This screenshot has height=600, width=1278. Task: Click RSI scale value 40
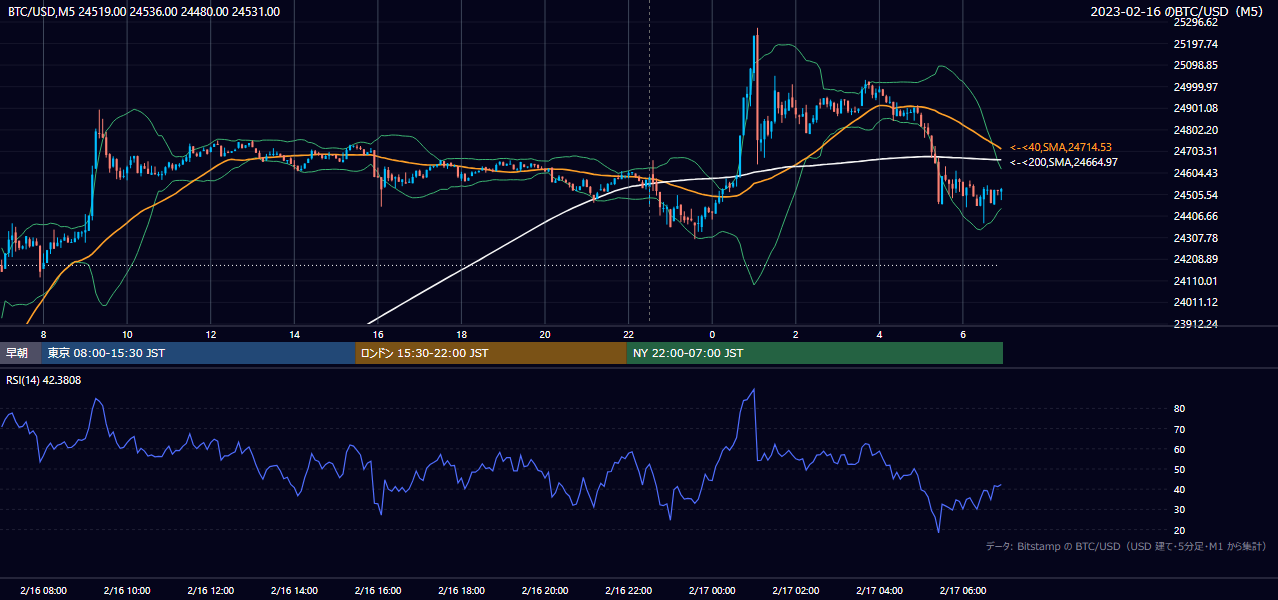click(1180, 489)
